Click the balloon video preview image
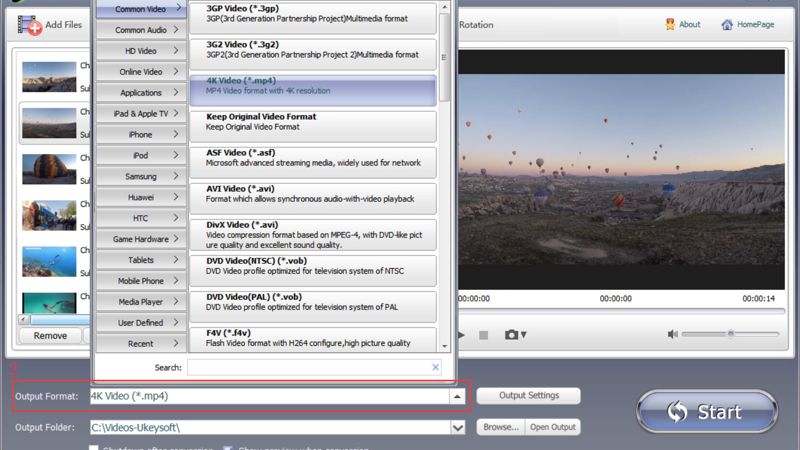This screenshot has width=800, height=450. click(621, 169)
